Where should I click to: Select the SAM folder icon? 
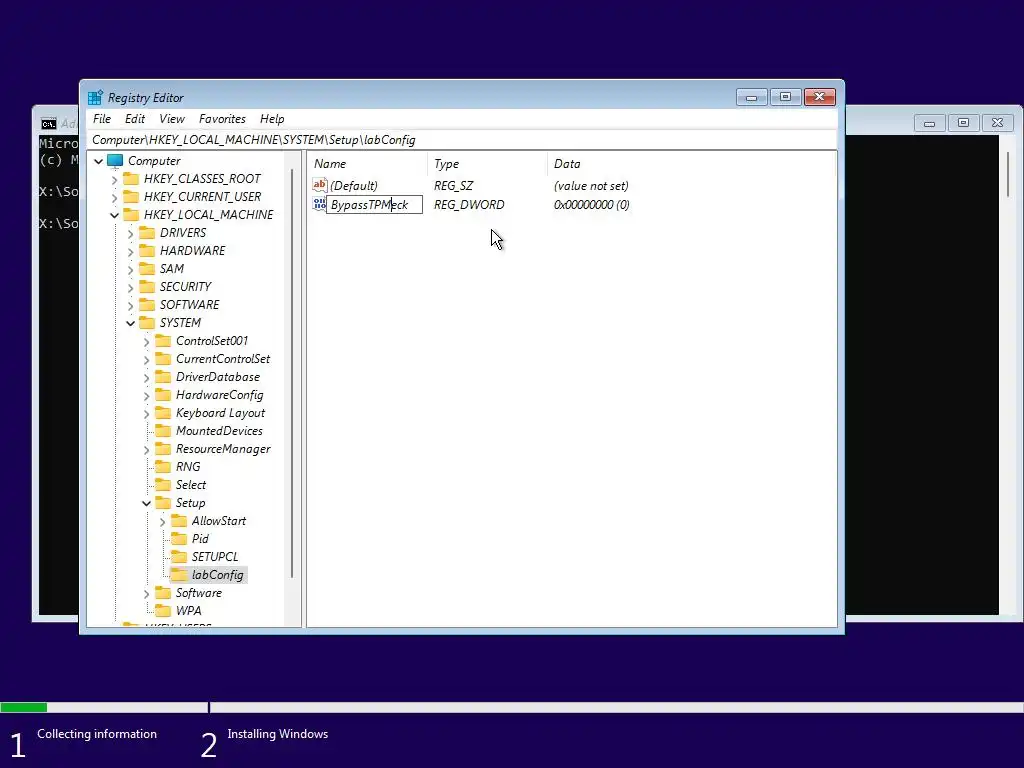pos(148,268)
